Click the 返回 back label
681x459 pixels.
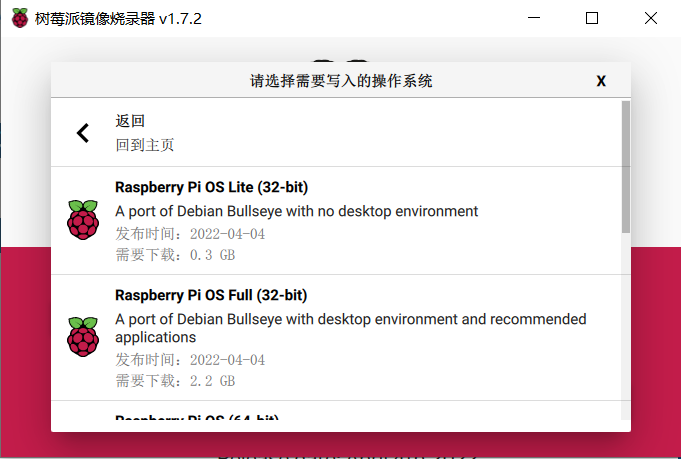coord(130,121)
